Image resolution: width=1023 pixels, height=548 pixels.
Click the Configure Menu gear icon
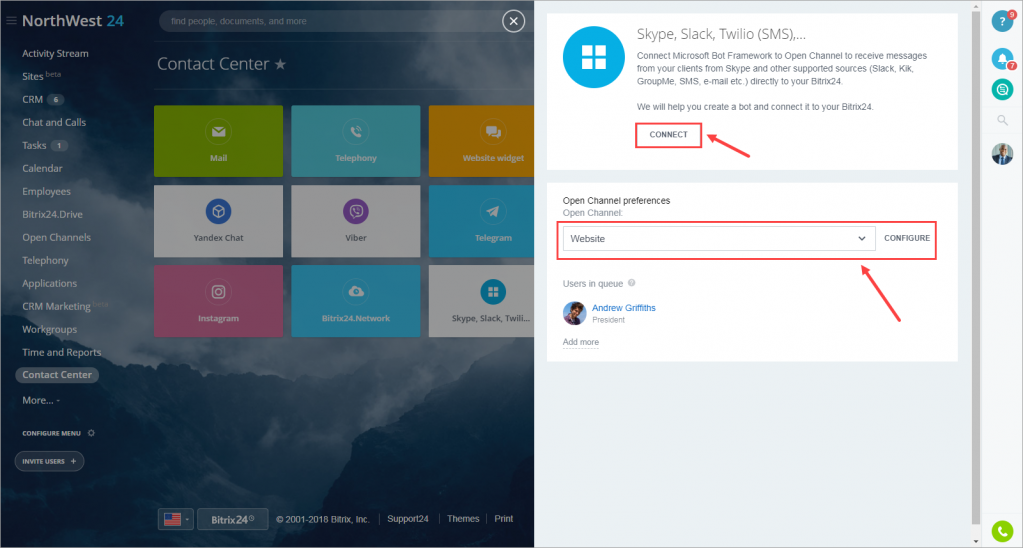pyautogui.click(x=91, y=433)
